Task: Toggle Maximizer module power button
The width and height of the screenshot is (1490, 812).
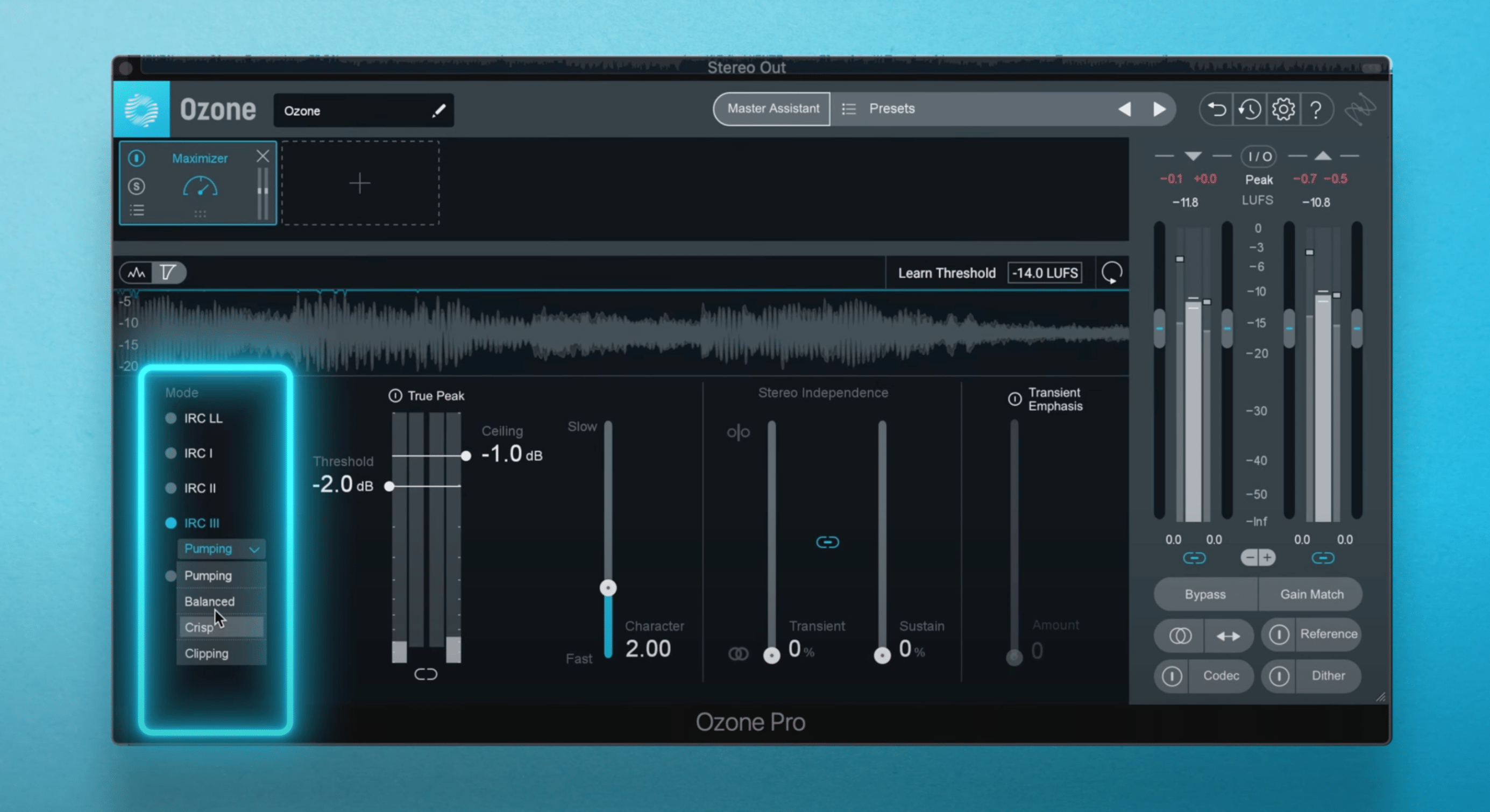Action: (x=137, y=158)
